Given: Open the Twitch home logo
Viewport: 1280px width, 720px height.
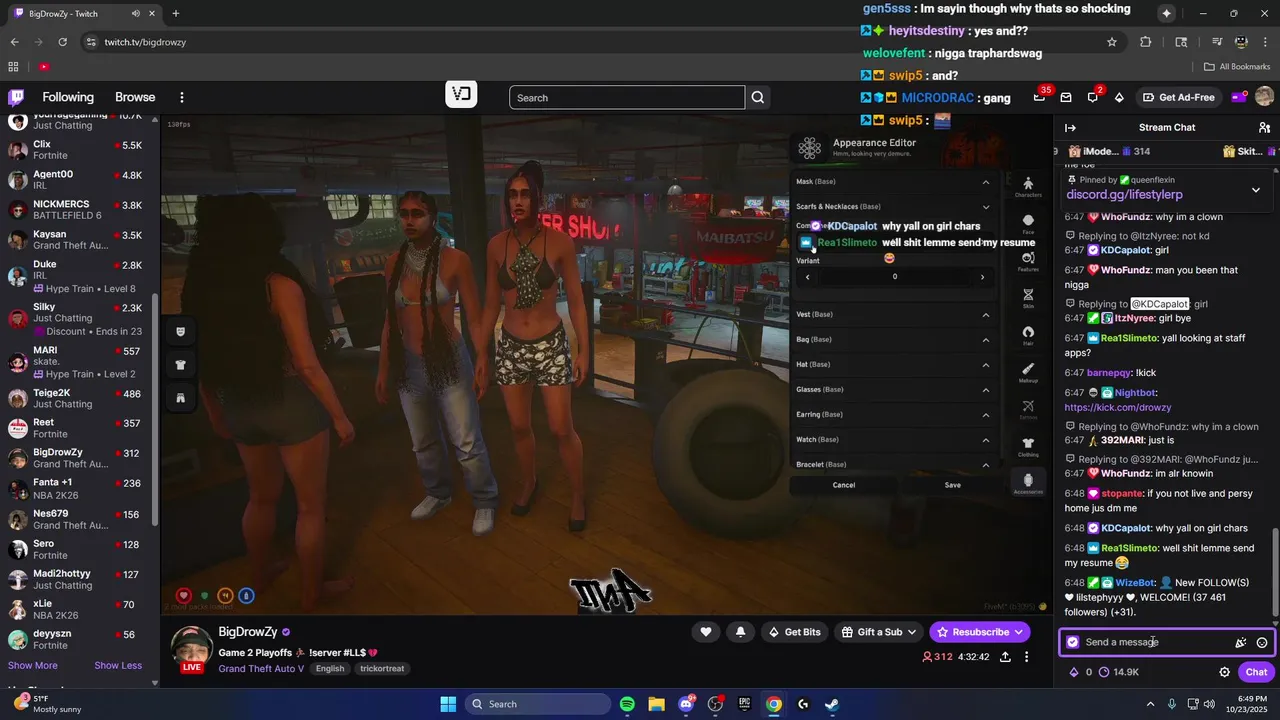Looking at the screenshot, I should 16,97.
